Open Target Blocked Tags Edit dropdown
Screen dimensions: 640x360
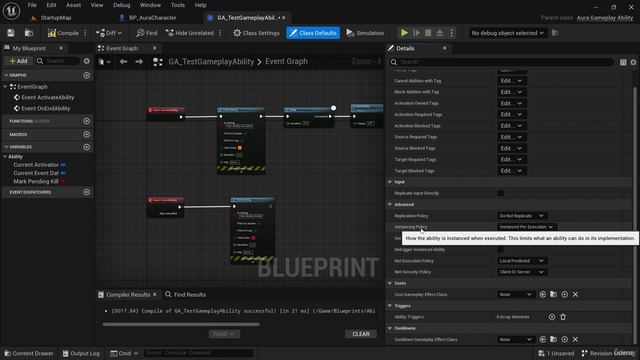point(511,171)
